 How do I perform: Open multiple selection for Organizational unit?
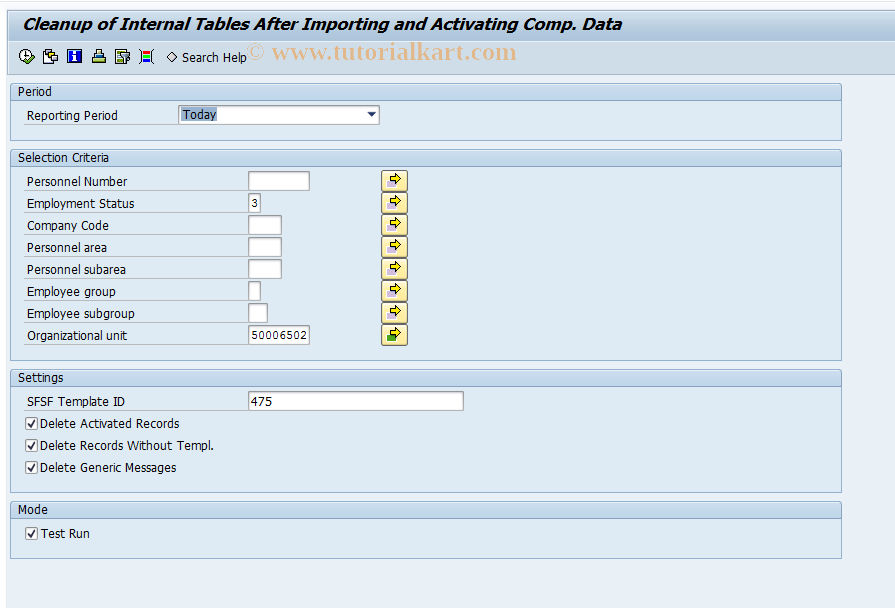pos(394,335)
